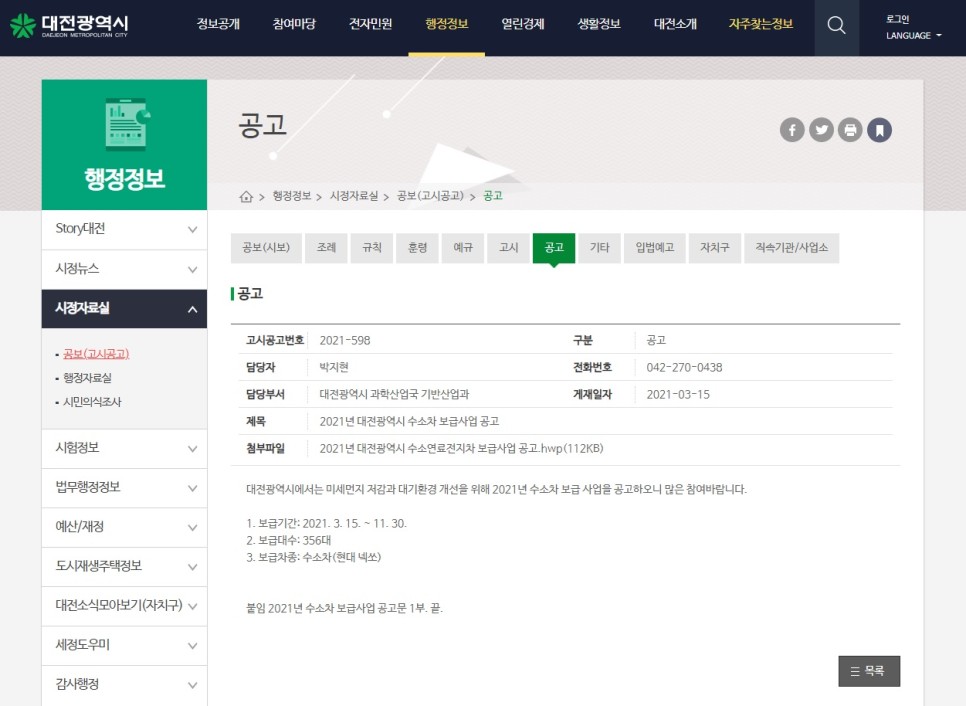
Task: Switch to the 조례 tab
Action: click(327, 248)
